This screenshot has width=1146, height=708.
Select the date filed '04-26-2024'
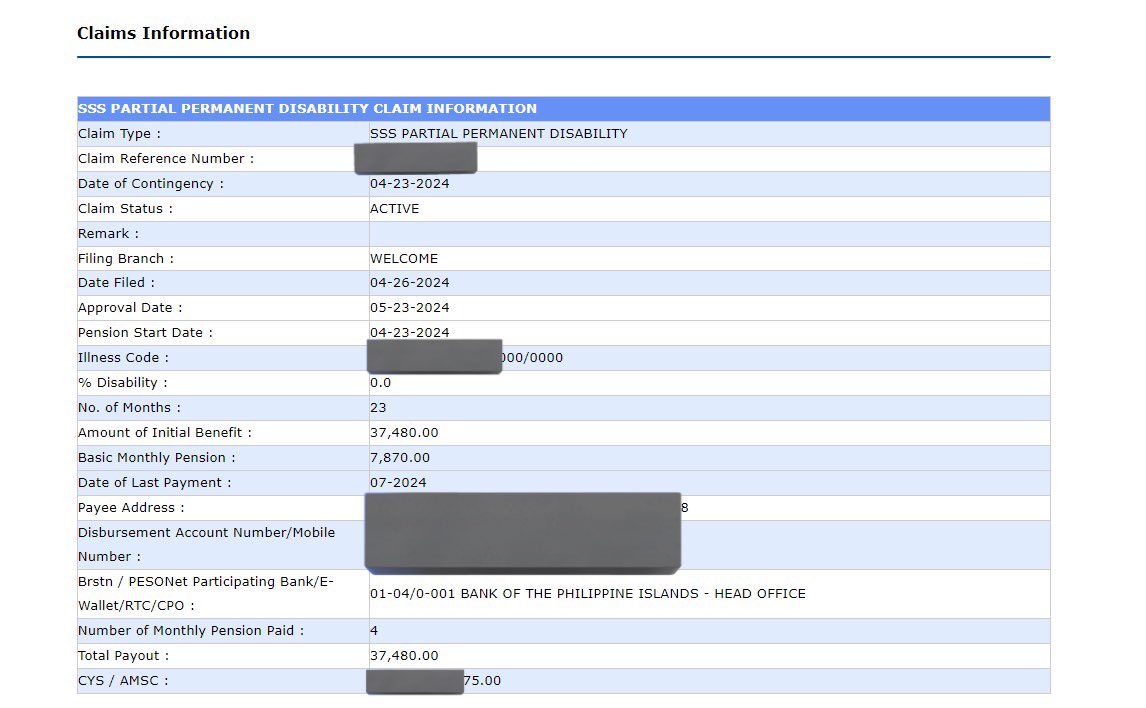click(x=409, y=283)
